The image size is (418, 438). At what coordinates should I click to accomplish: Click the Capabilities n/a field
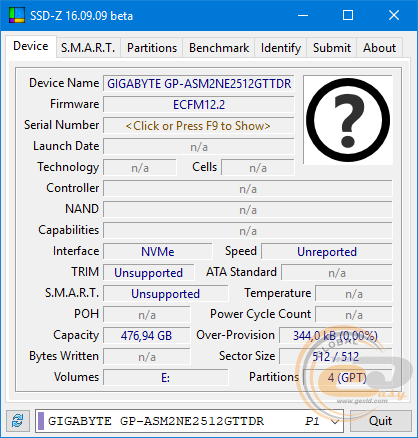[248, 231]
